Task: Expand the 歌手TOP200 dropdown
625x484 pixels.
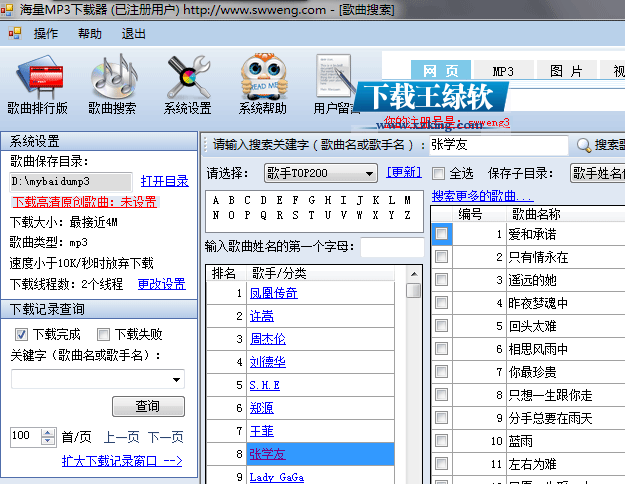Action: (x=369, y=173)
